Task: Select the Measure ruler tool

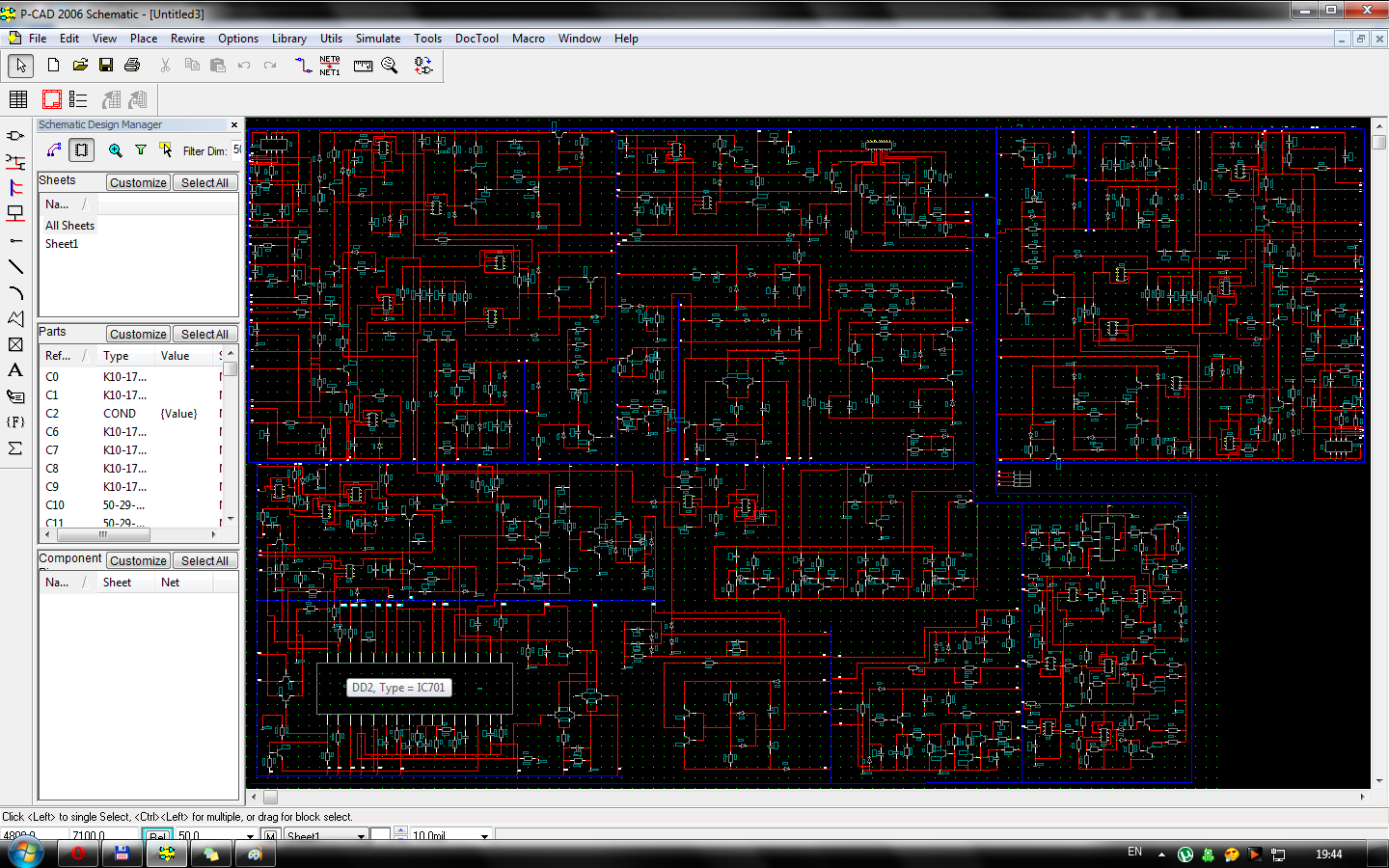Action: pos(364,66)
